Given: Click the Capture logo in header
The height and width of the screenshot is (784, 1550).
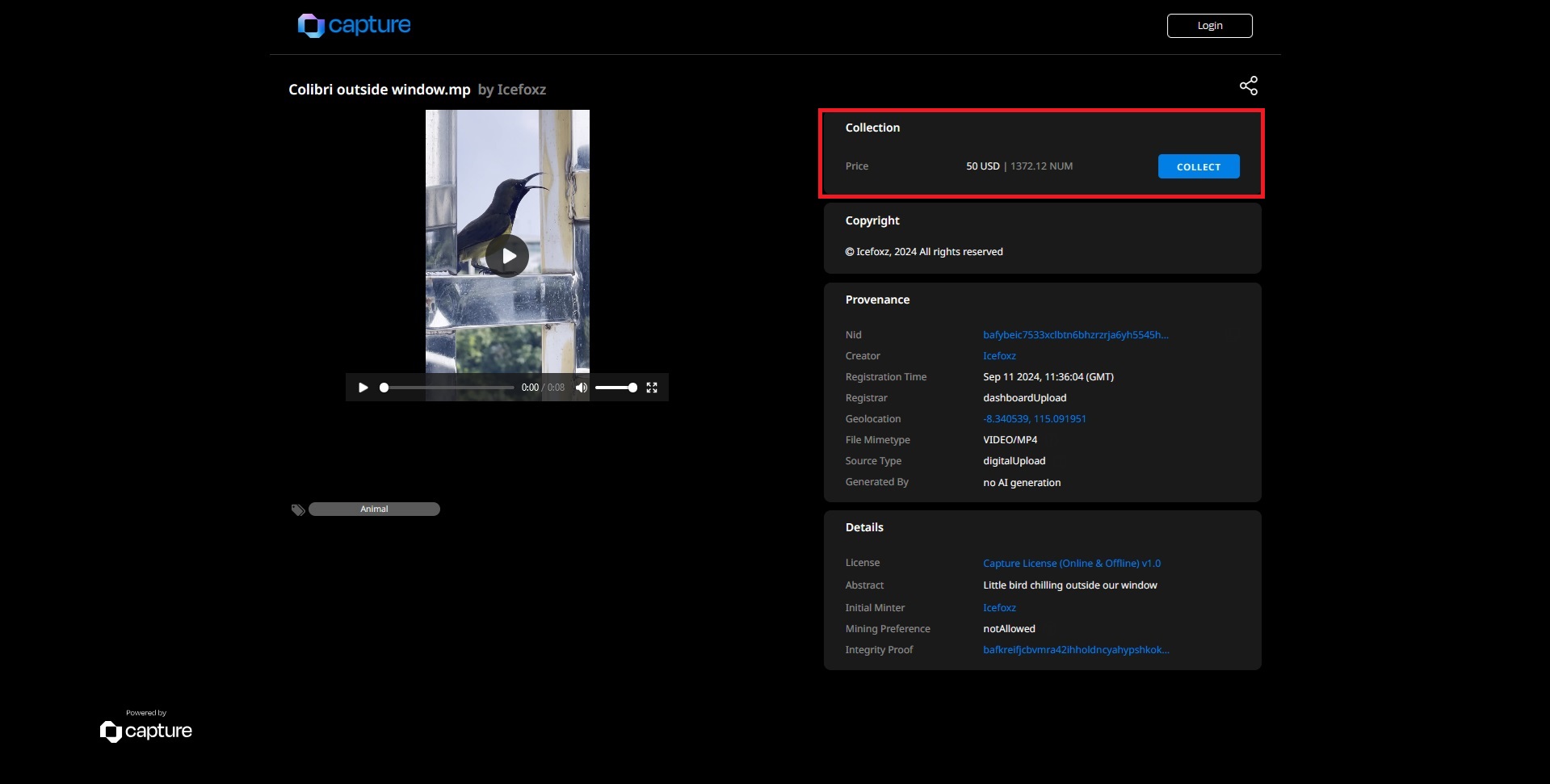Looking at the screenshot, I should pyautogui.click(x=354, y=25).
